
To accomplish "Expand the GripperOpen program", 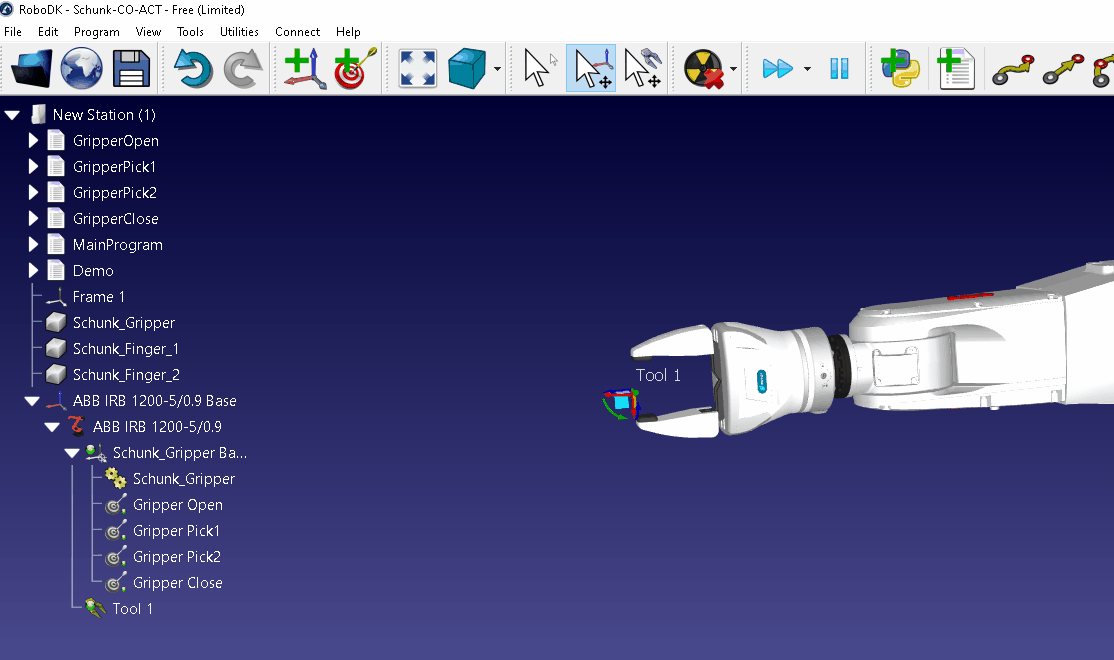I will [x=33, y=141].
